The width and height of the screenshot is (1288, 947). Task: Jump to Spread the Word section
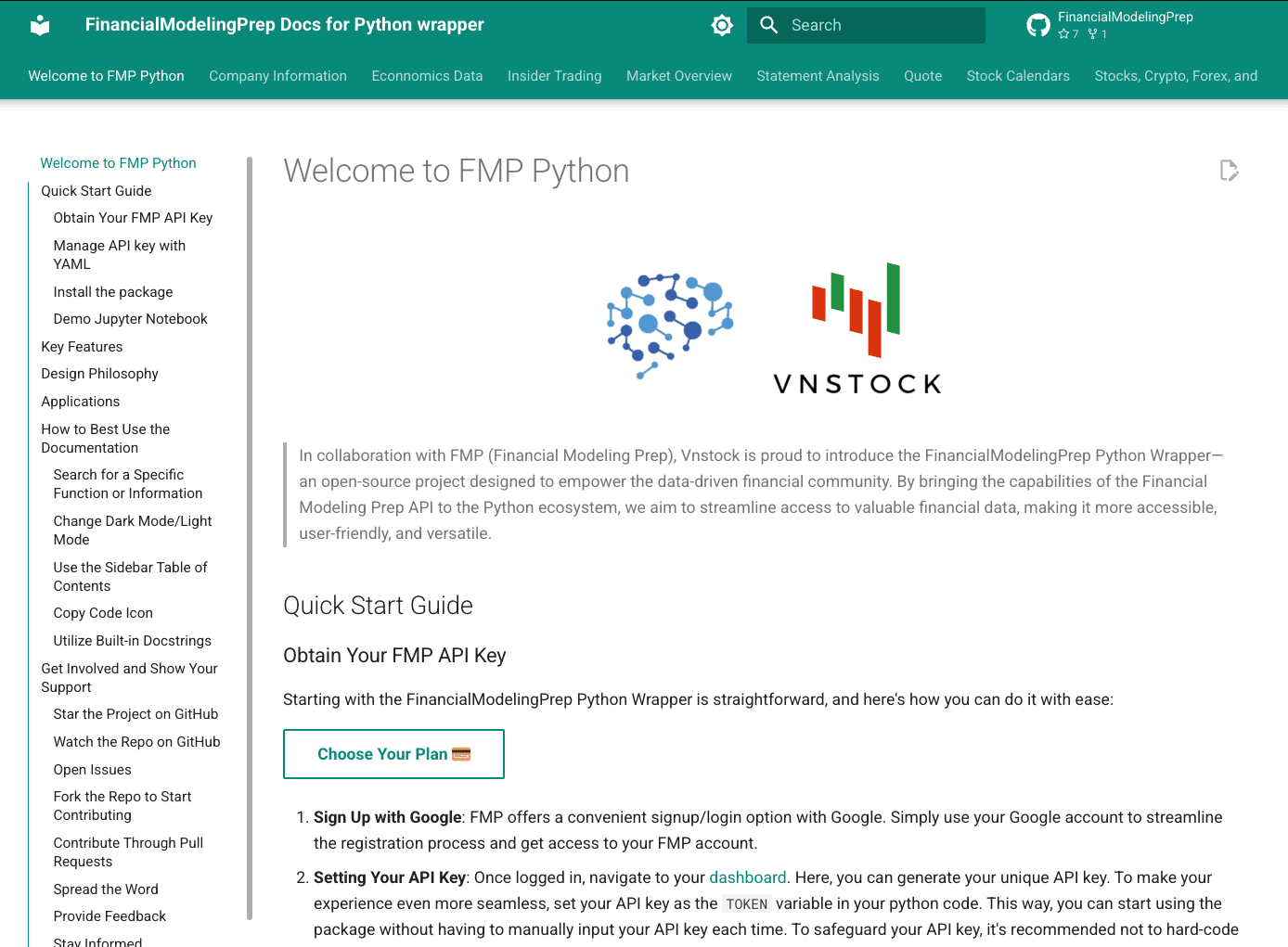(106, 889)
